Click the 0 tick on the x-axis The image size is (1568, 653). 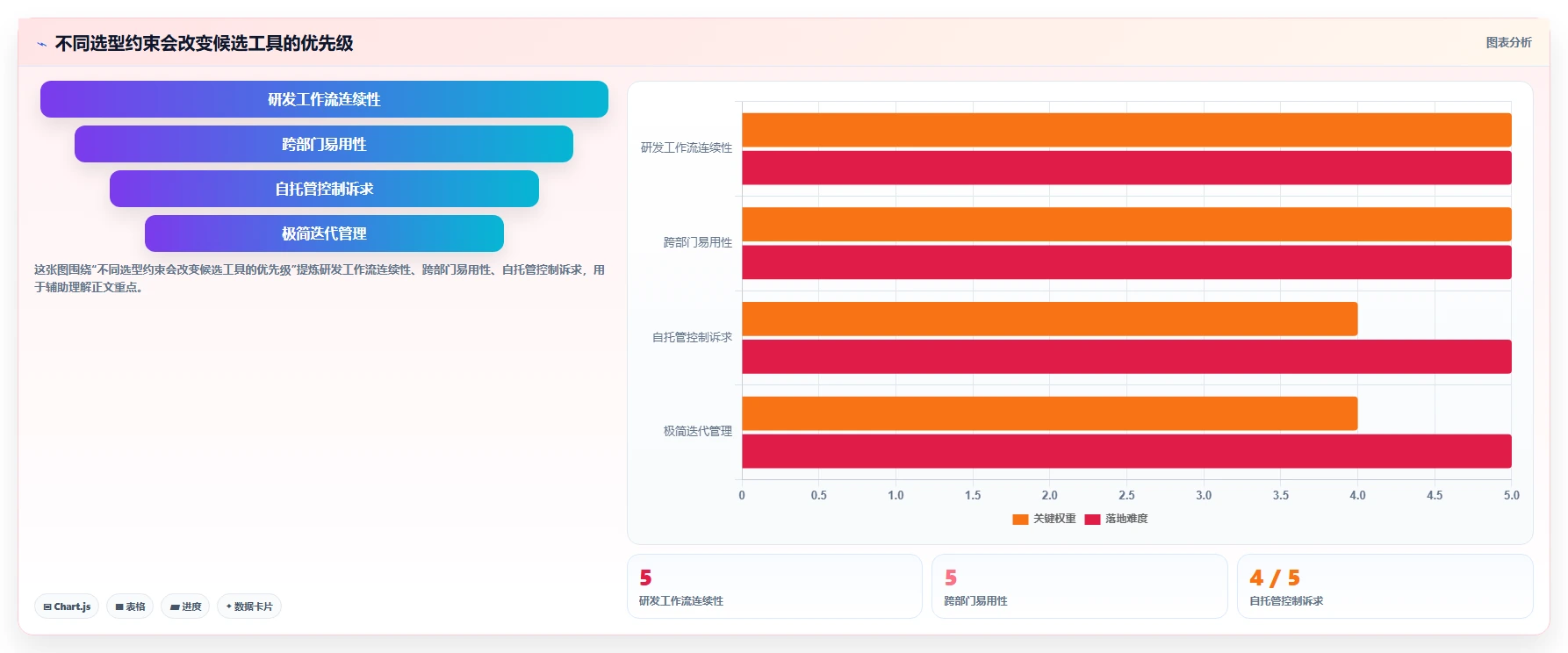pyautogui.click(x=742, y=495)
